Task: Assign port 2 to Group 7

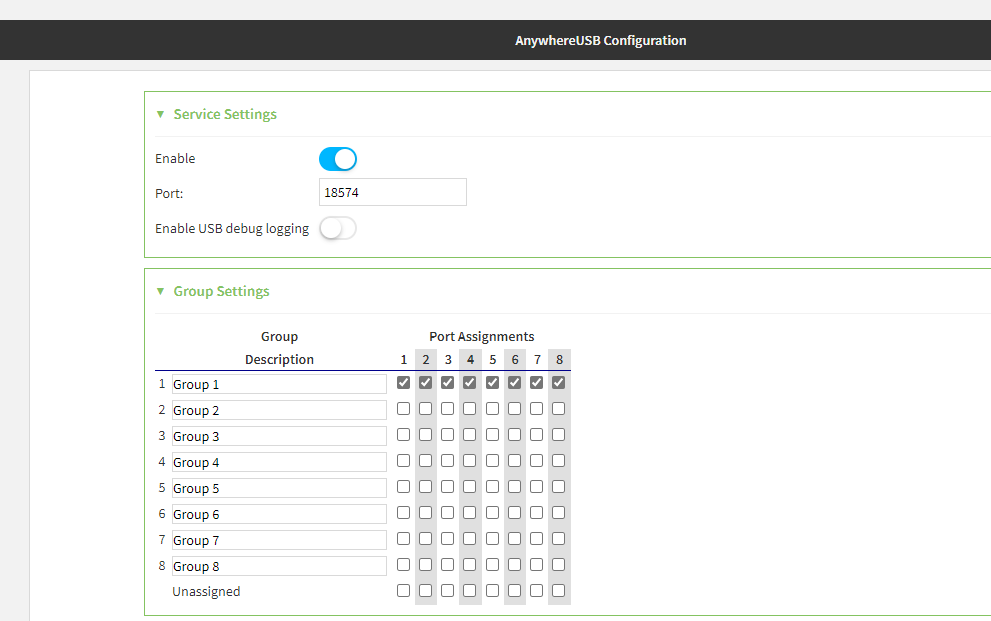Action: 425,538
